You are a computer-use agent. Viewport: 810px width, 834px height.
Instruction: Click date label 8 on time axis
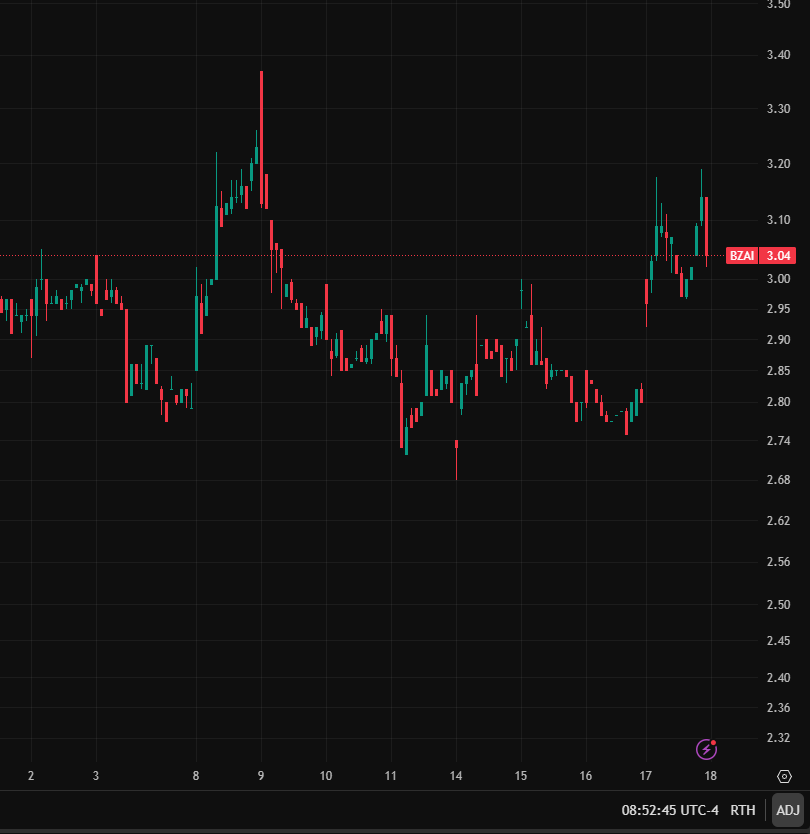(x=196, y=776)
